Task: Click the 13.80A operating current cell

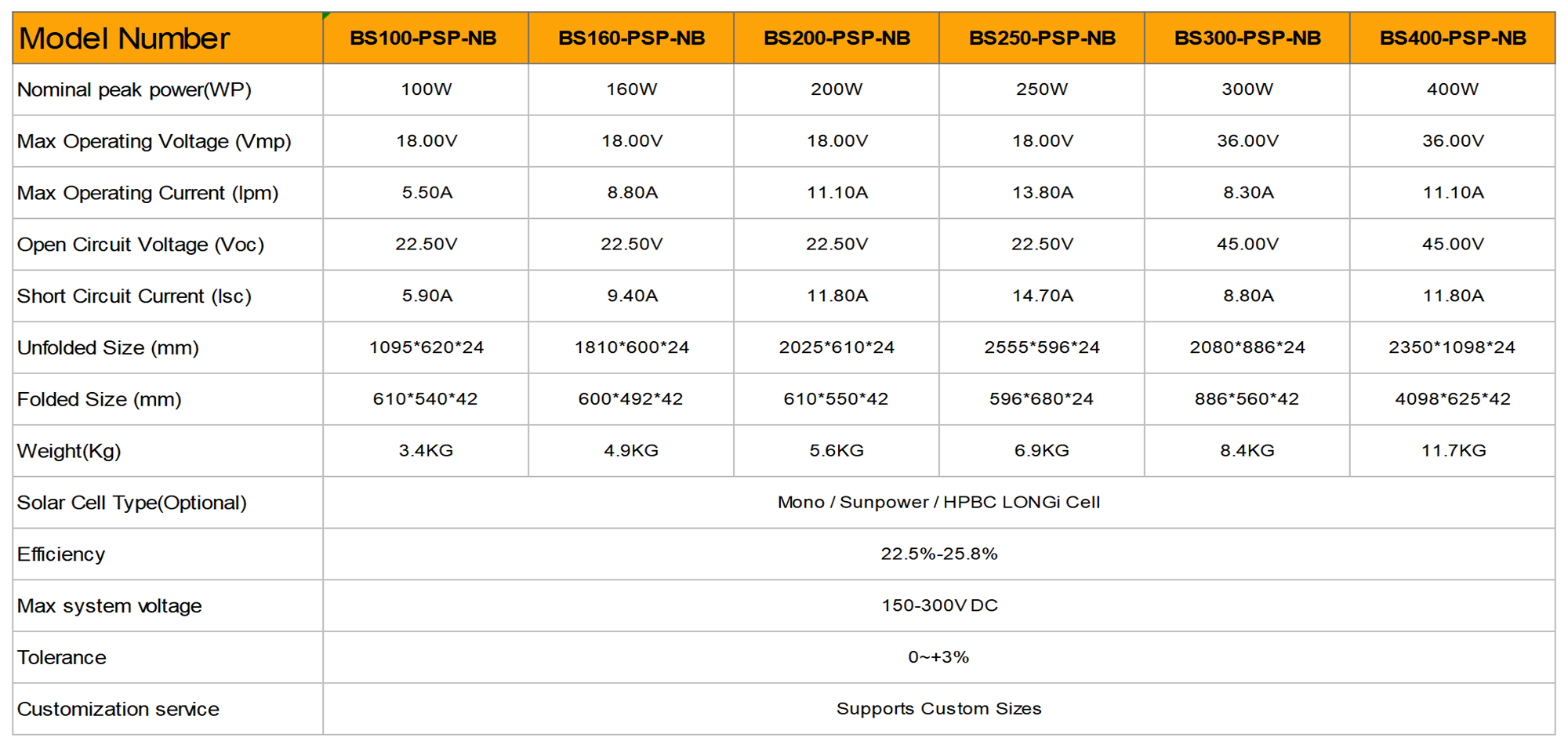Action: coord(1042,193)
